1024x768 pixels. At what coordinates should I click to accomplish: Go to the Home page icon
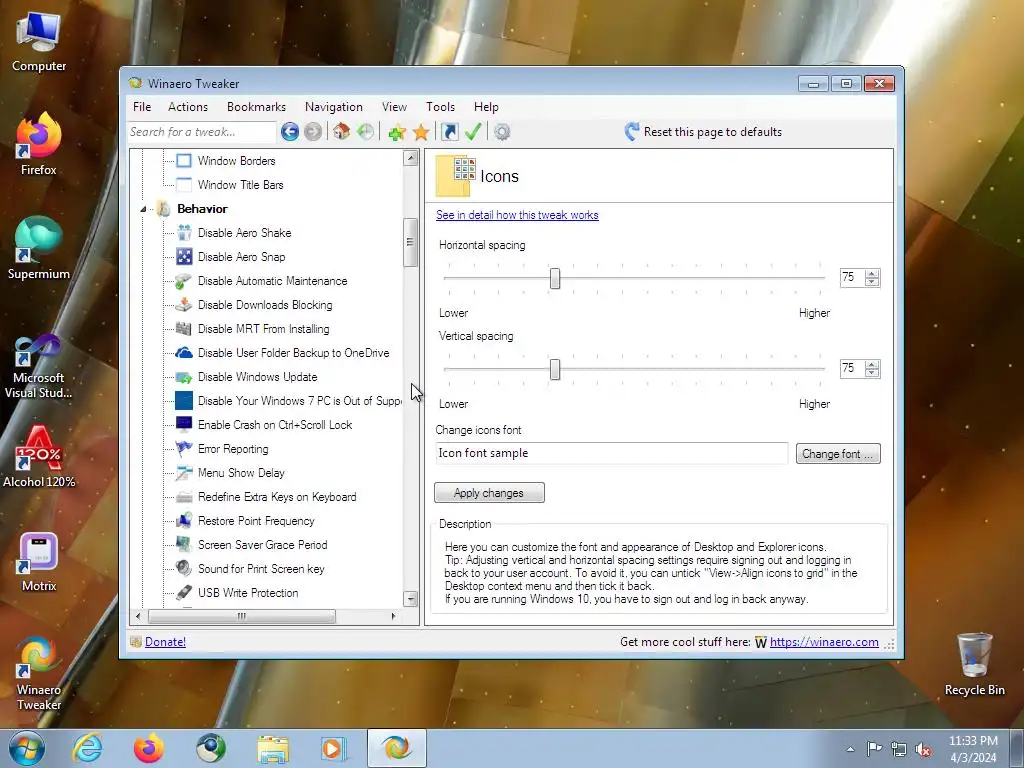pyautogui.click(x=342, y=132)
